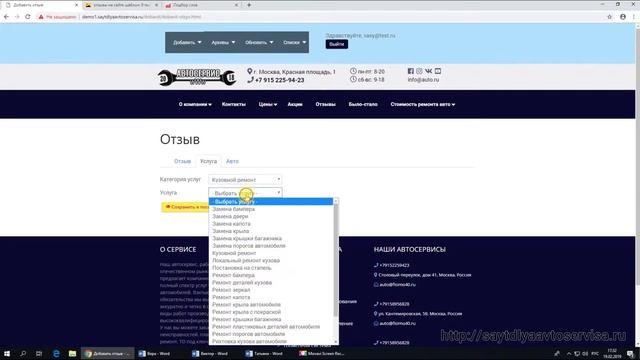Image resolution: width=640 pixels, height=360 pixels.
Task: Open the Windows Start menu
Action: (x=7, y=353)
